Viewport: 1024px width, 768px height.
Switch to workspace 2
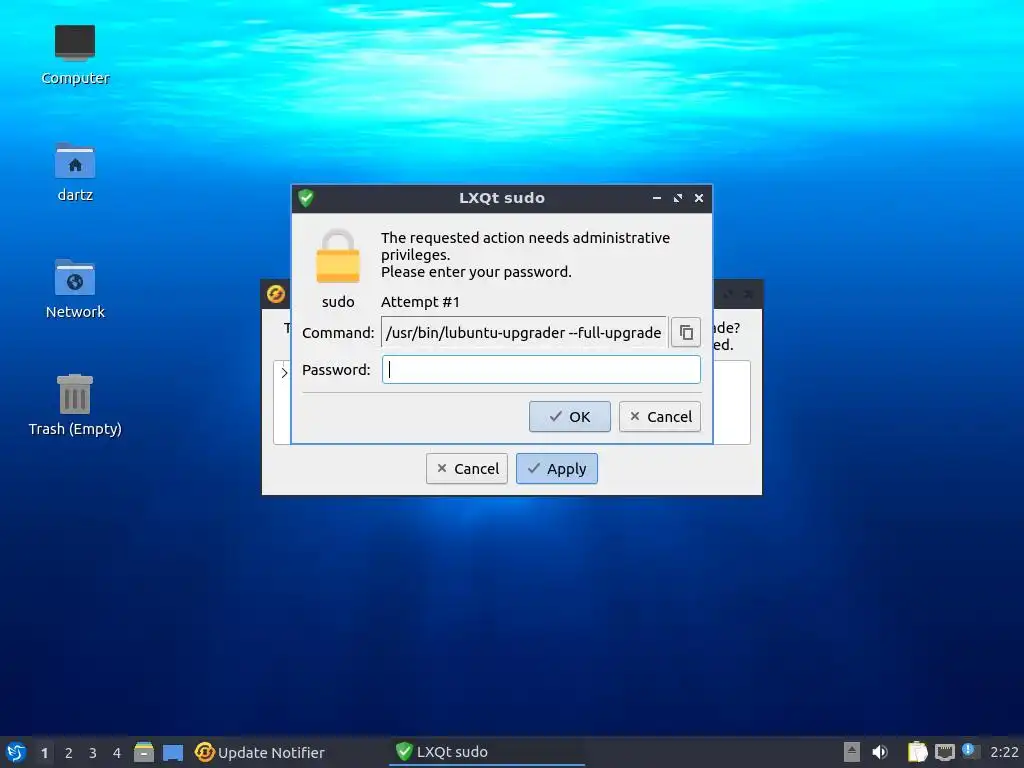click(69, 753)
